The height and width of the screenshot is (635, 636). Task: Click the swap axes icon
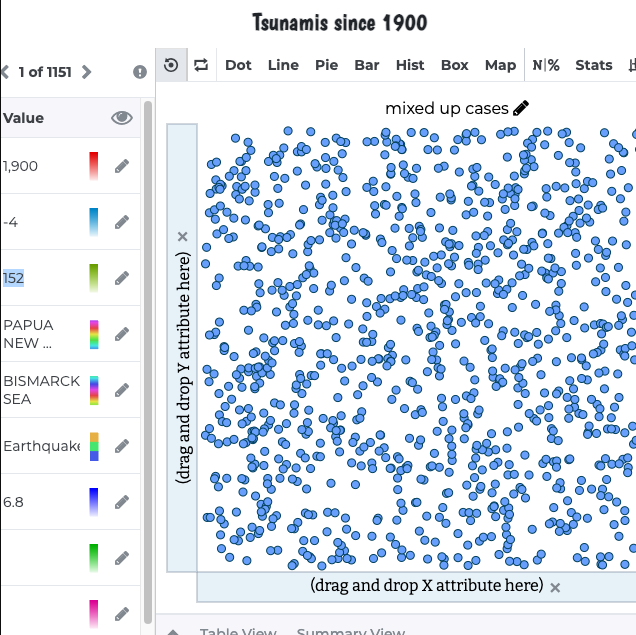[201, 65]
